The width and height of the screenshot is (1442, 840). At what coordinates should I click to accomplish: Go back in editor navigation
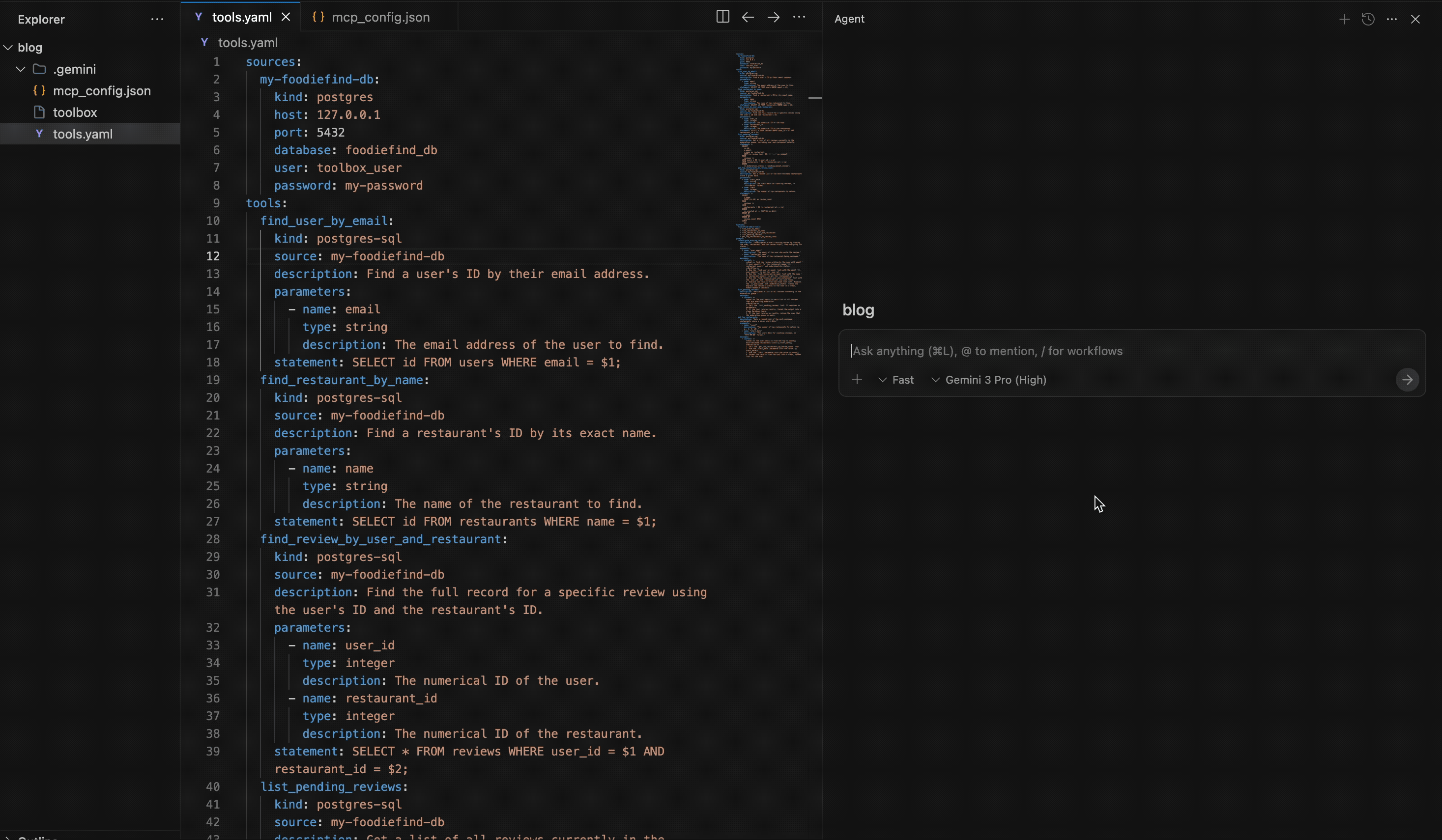click(x=748, y=17)
